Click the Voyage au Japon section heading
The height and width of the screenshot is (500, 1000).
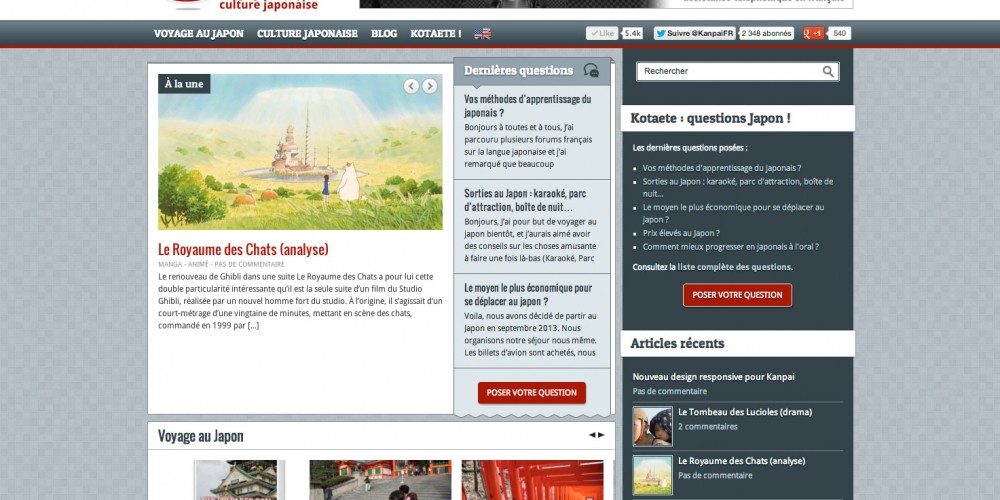point(201,436)
